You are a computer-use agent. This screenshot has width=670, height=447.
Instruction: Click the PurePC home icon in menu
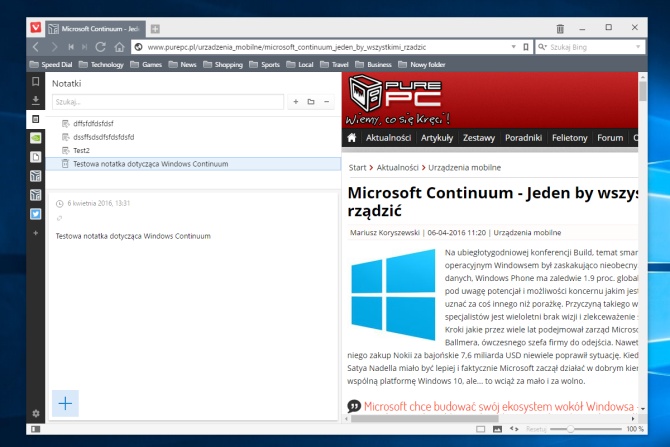click(352, 138)
